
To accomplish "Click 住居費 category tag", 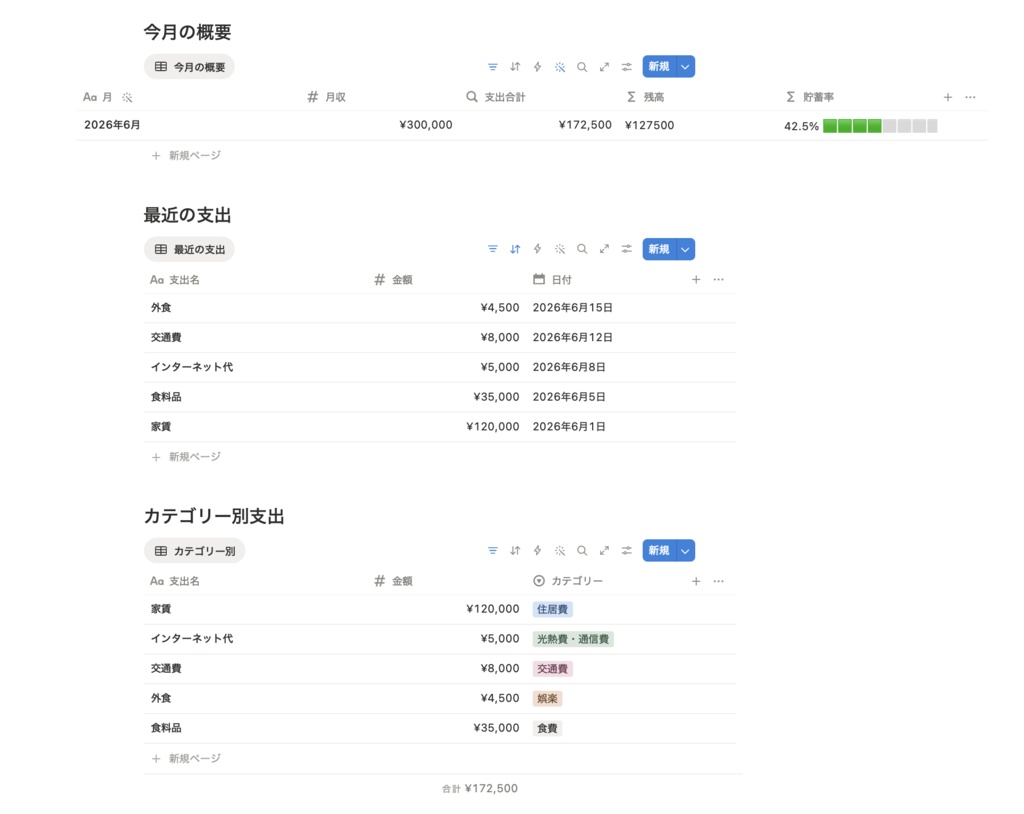I will point(552,610).
